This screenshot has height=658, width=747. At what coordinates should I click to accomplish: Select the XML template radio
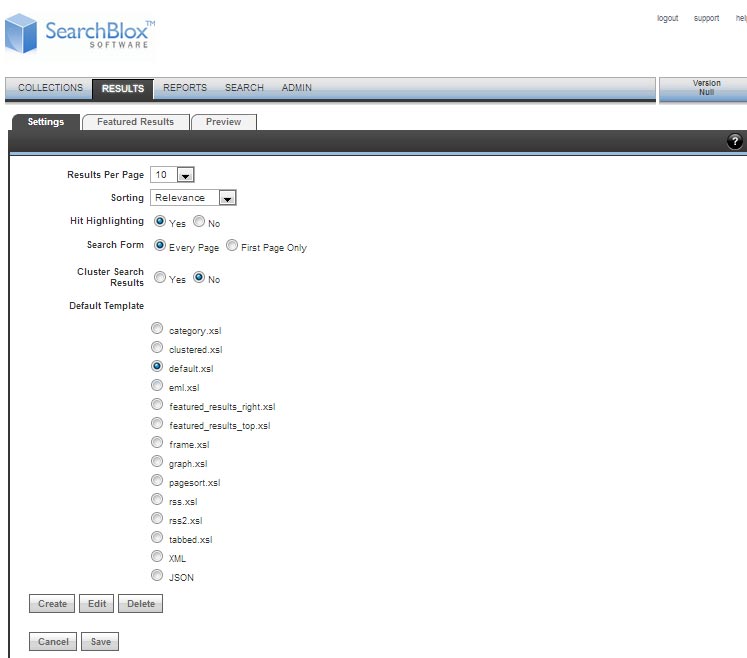[x=157, y=556]
